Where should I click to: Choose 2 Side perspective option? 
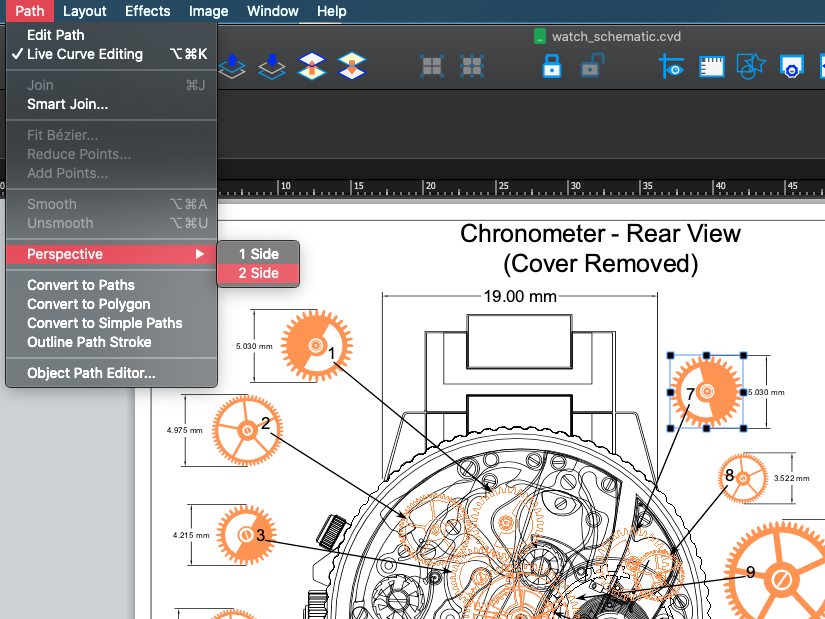[x=258, y=273]
